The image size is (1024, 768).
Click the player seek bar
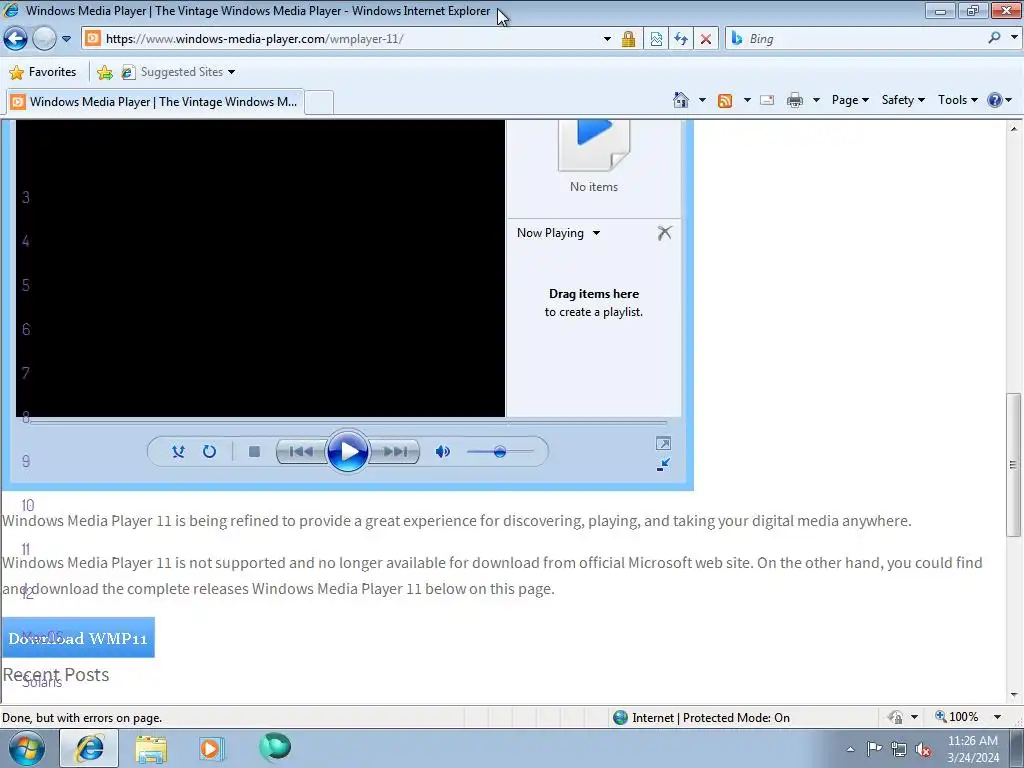pyautogui.click(x=348, y=423)
